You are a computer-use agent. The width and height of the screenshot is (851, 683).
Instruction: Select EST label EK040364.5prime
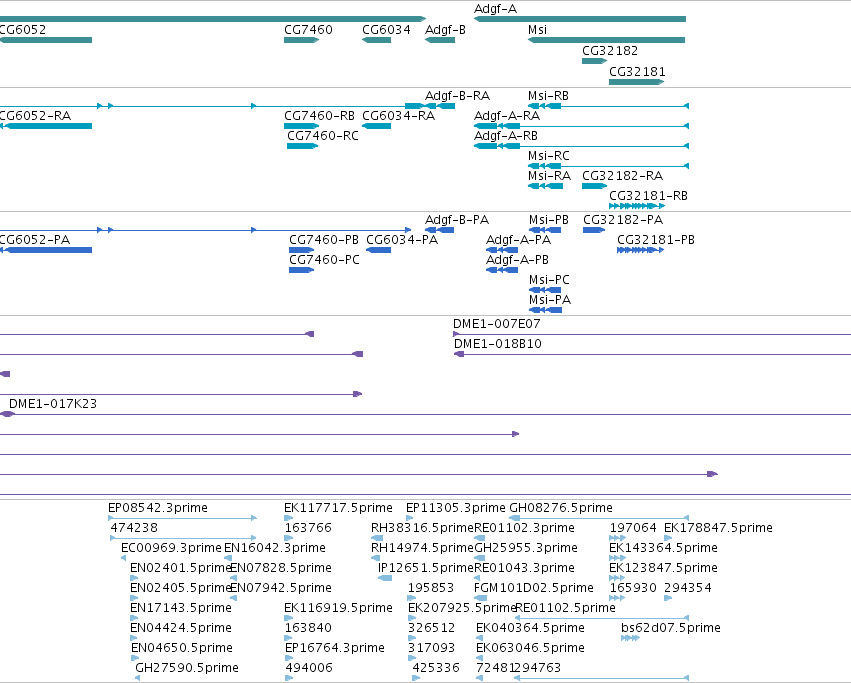[x=530, y=629]
